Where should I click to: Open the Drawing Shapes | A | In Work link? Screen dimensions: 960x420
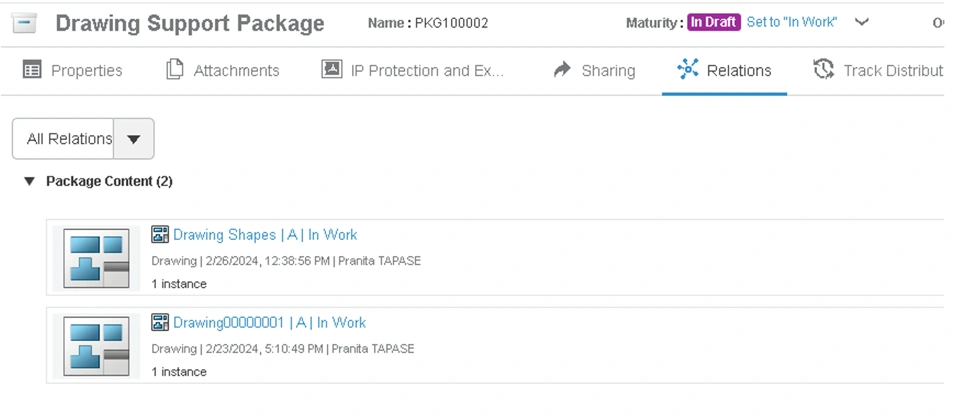coord(265,235)
